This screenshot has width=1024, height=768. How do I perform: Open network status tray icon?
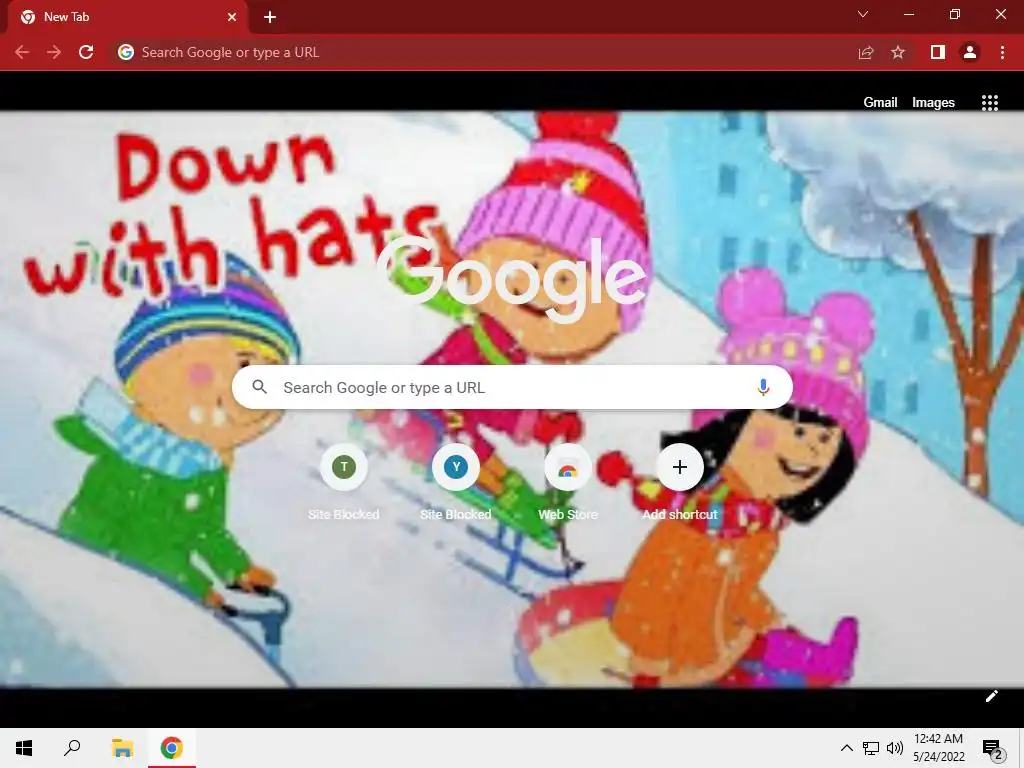pyautogui.click(x=871, y=748)
